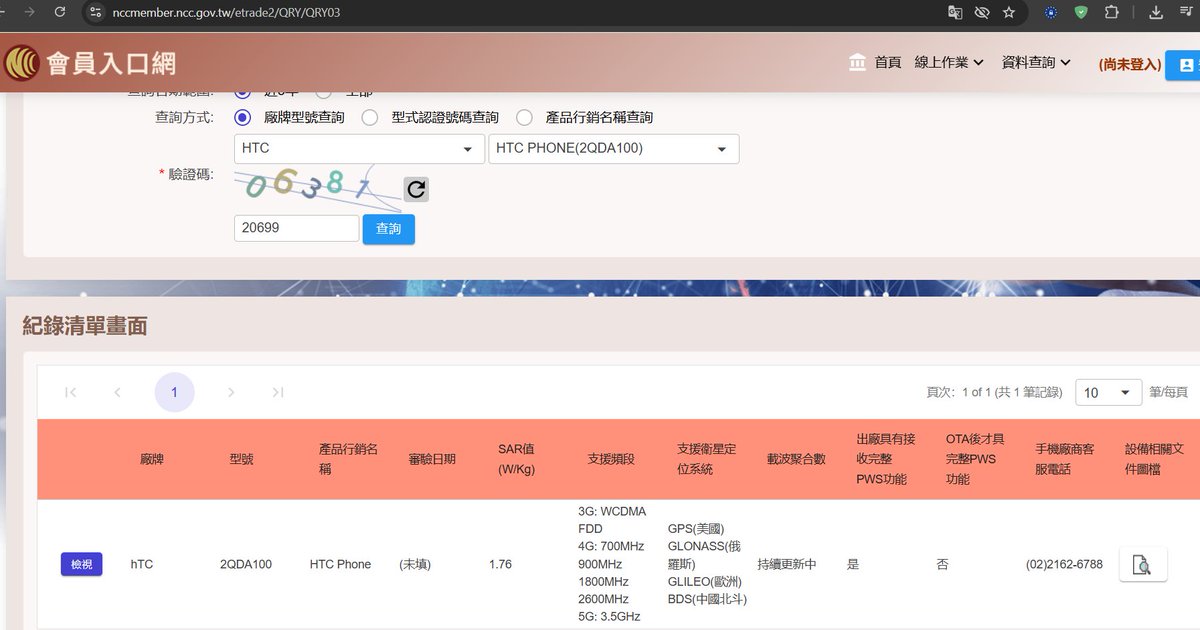Image resolution: width=1200 pixels, height=630 pixels.
Task: Click the satellite systems cell listing GPS(美國)
Action: pos(707,564)
